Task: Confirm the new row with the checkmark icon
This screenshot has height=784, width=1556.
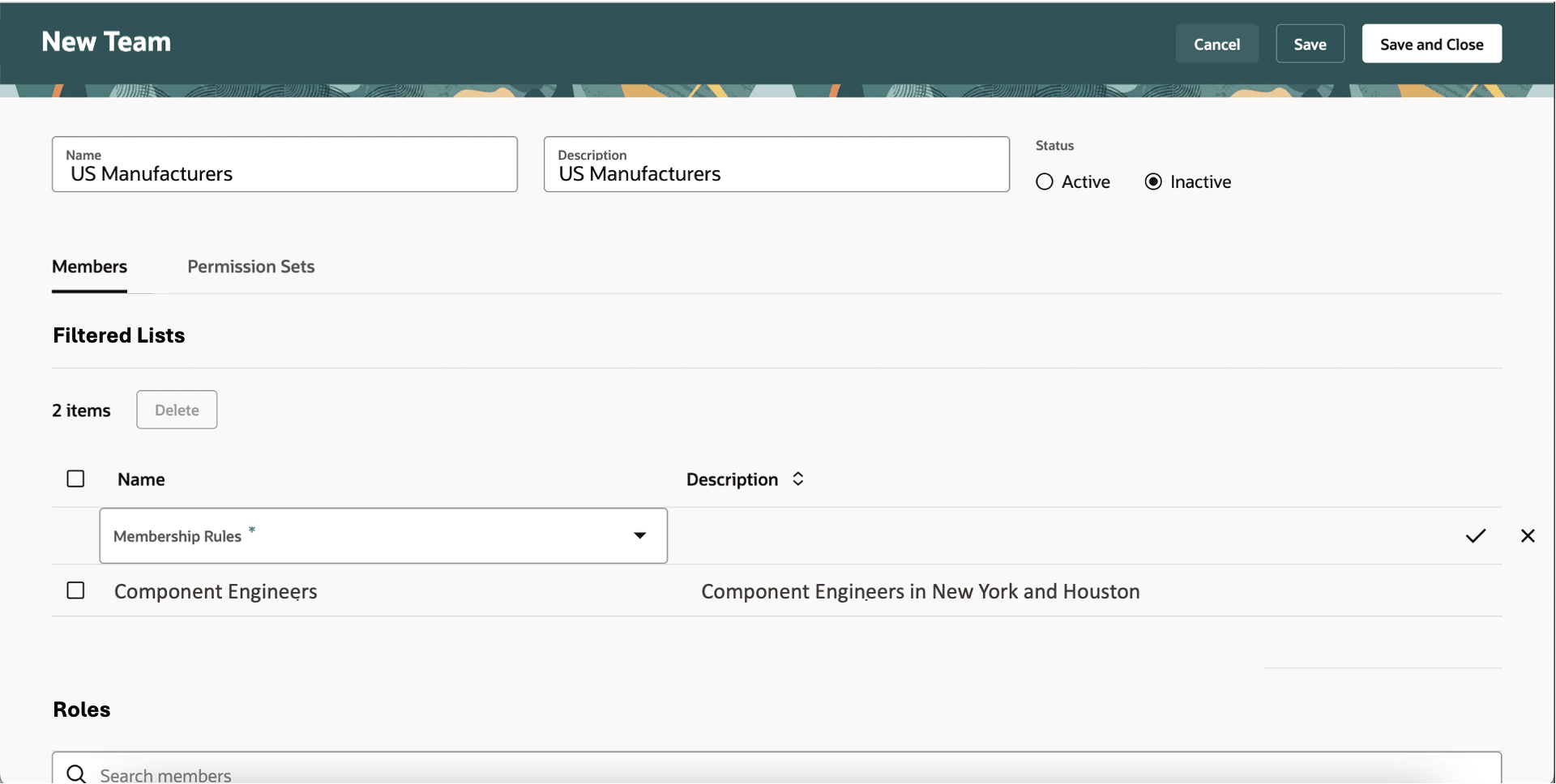Action: coord(1475,535)
